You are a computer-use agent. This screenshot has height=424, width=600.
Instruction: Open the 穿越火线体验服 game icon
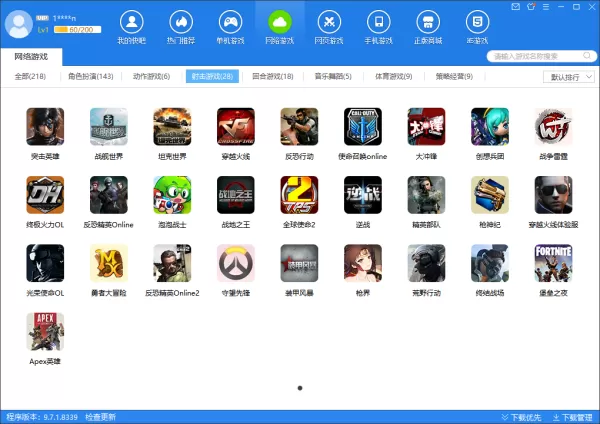click(553, 195)
